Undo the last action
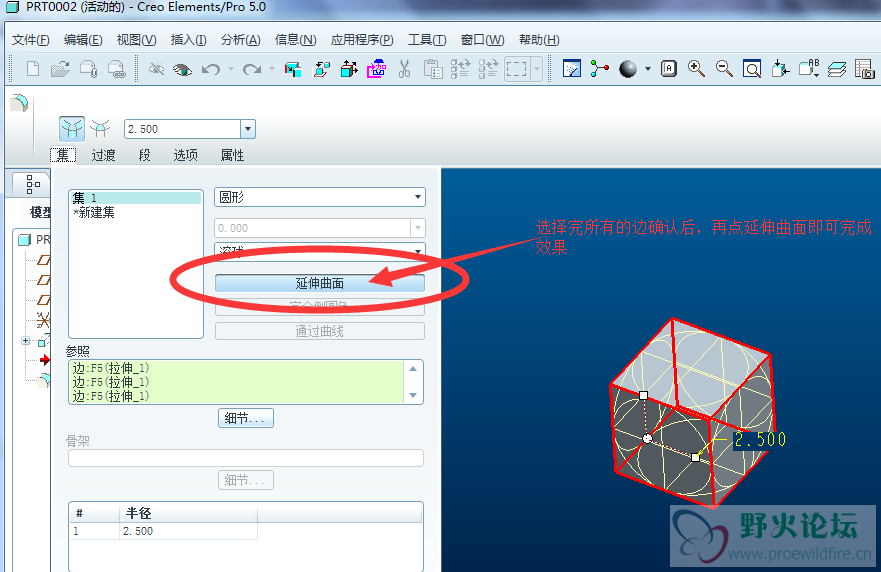Viewport: 881px width, 572px height. coord(211,69)
